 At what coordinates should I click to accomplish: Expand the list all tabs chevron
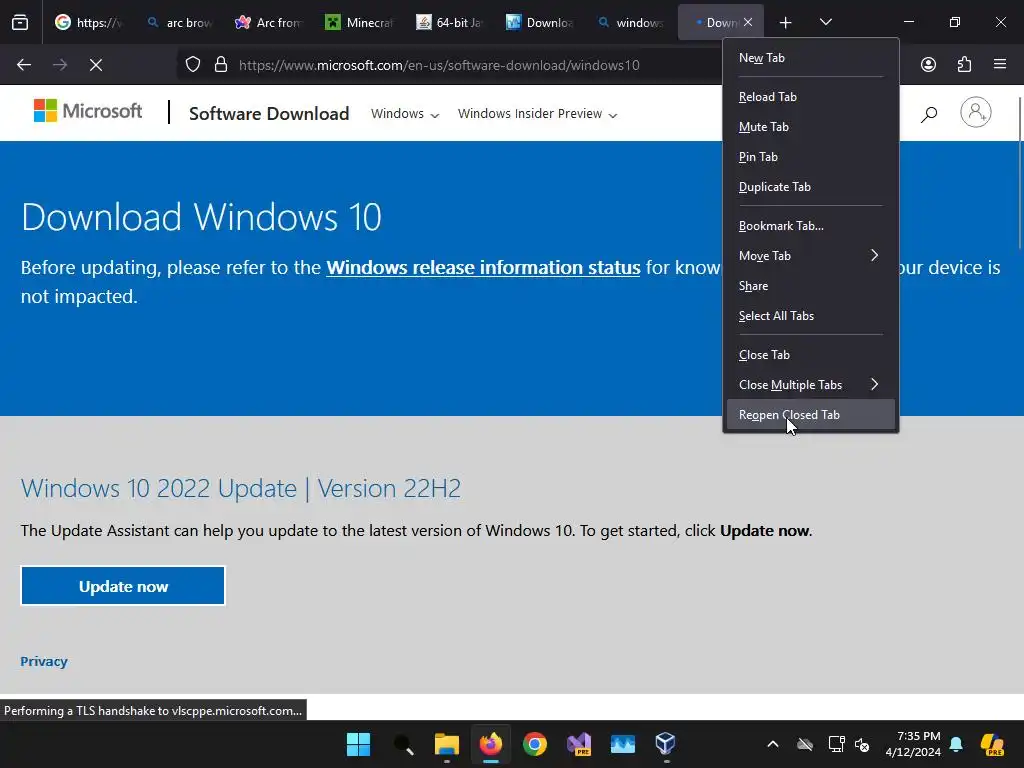825,22
